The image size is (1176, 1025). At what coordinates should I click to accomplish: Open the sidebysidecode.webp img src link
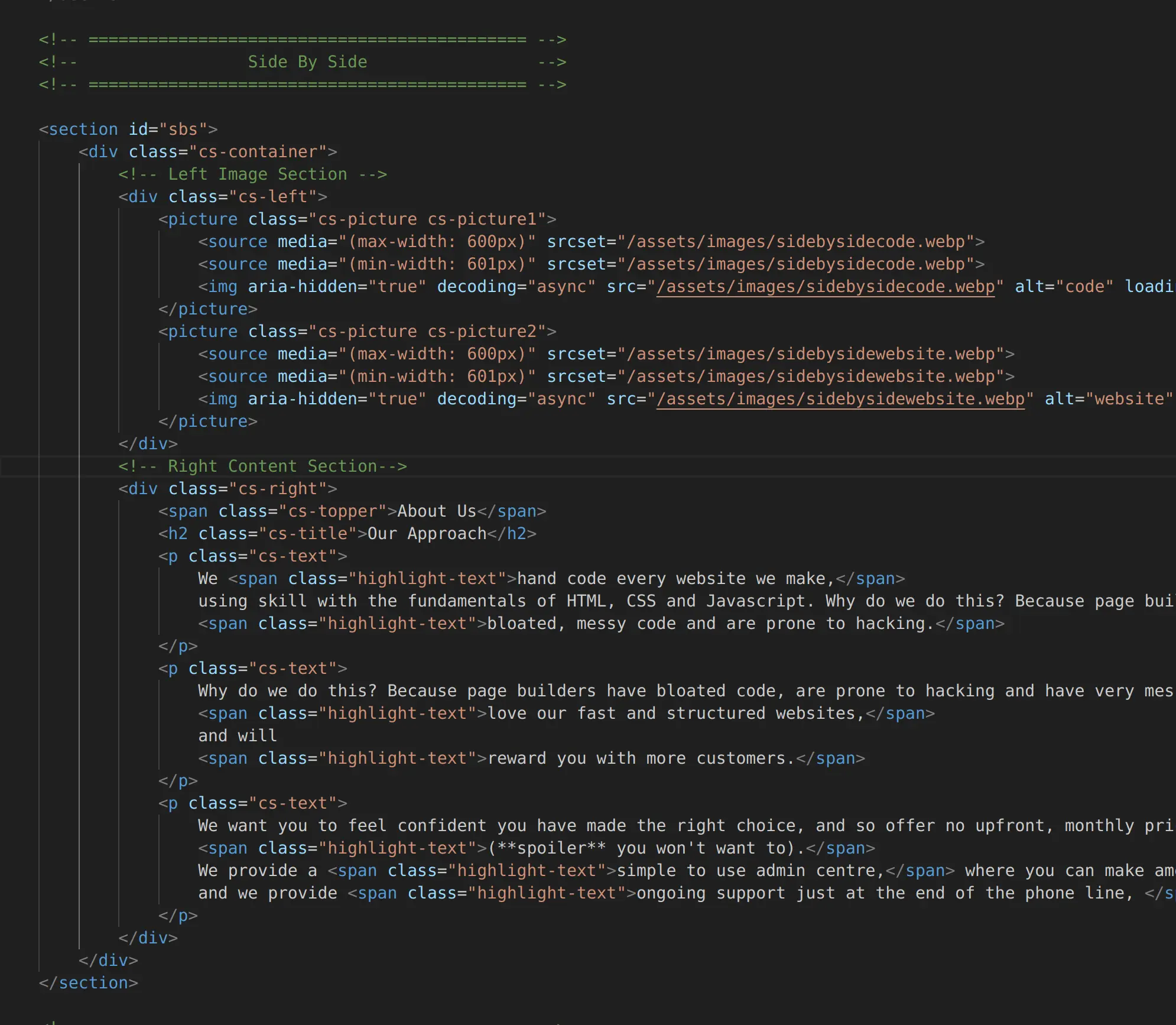pos(825,287)
